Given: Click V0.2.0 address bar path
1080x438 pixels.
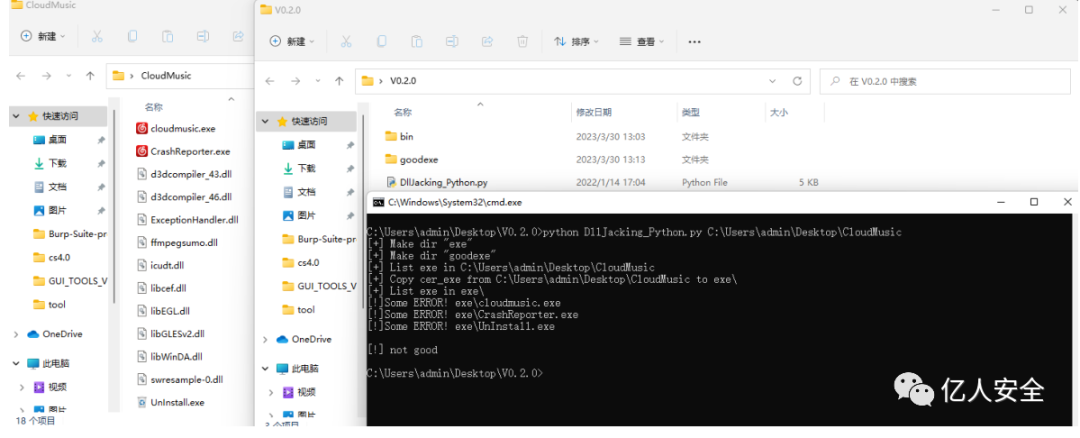Looking at the screenshot, I should point(403,81).
